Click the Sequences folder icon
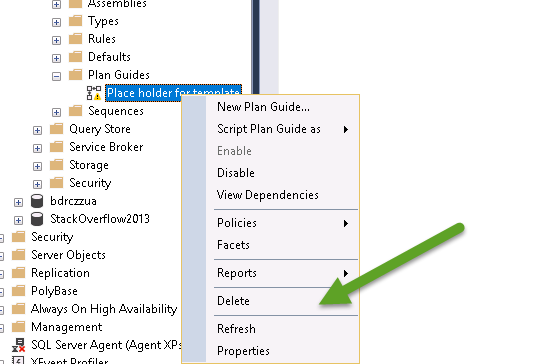 tap(75, 111)
